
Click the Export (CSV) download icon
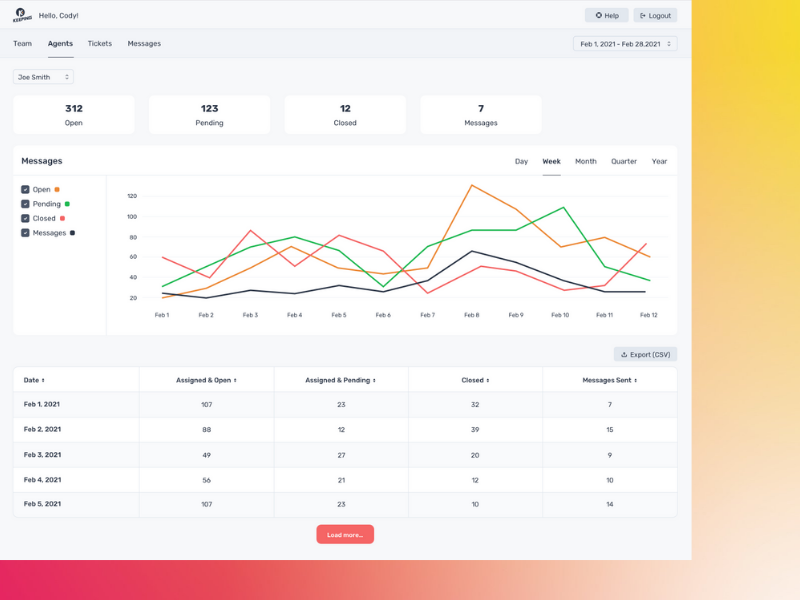[x=623, y=354]
